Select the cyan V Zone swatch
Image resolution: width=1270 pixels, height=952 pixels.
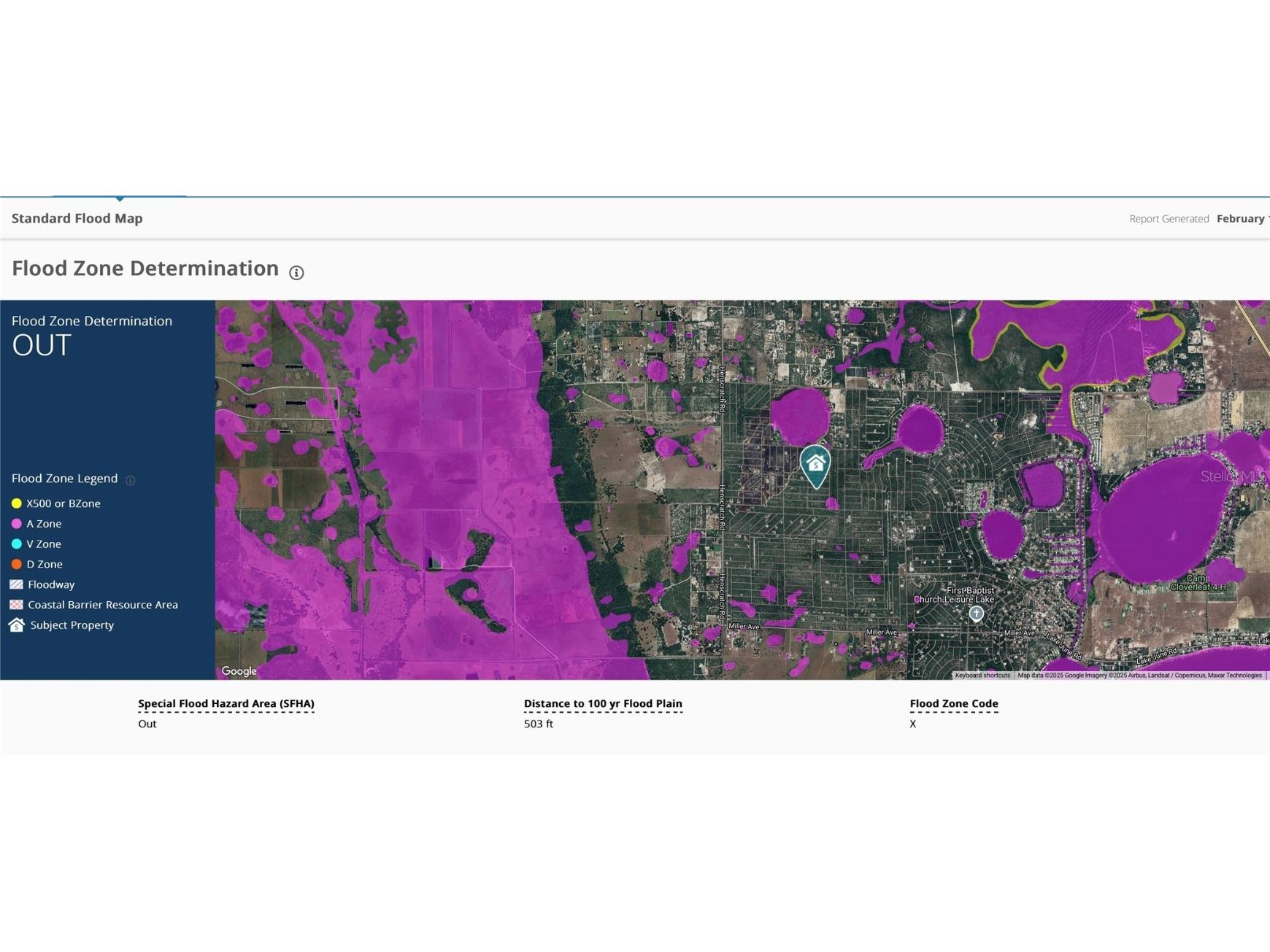16,544
